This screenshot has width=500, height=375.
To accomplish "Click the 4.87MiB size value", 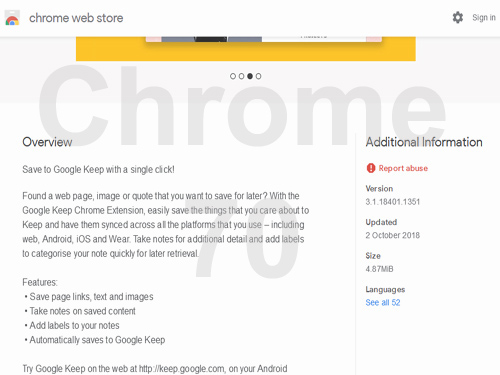I will [x=379, y=269].
